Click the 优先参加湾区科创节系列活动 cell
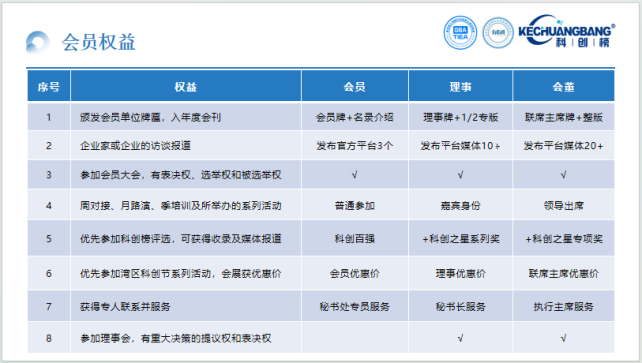642x363 pixels. 186,273
